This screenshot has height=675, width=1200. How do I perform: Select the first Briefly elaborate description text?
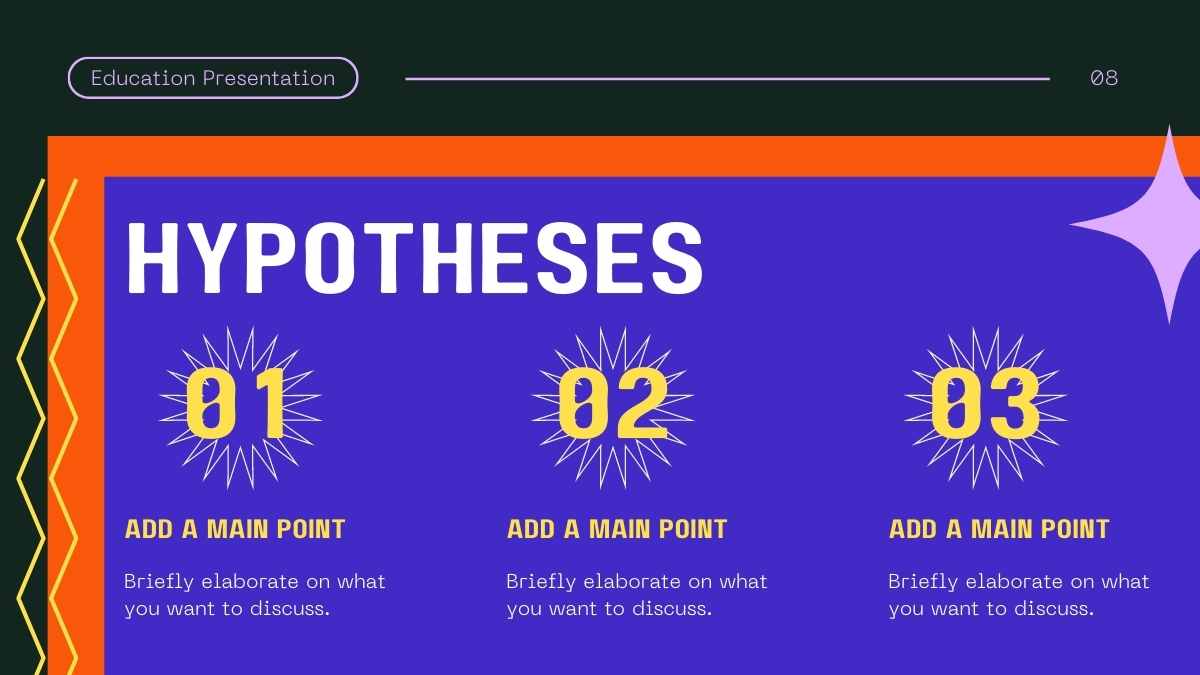click(x=255, y=595)
